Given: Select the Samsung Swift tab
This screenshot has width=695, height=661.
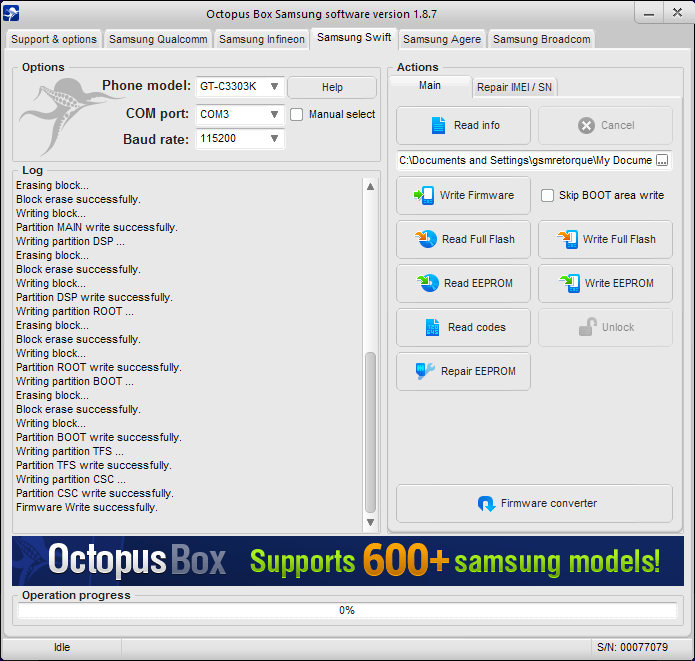Looking at the screenshot, I should click(354, 38).
